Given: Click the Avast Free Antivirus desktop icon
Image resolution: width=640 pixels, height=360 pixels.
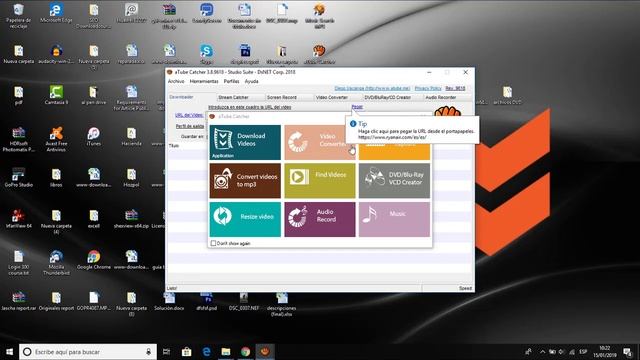Looking at the screenshot, I should point(56,139).
